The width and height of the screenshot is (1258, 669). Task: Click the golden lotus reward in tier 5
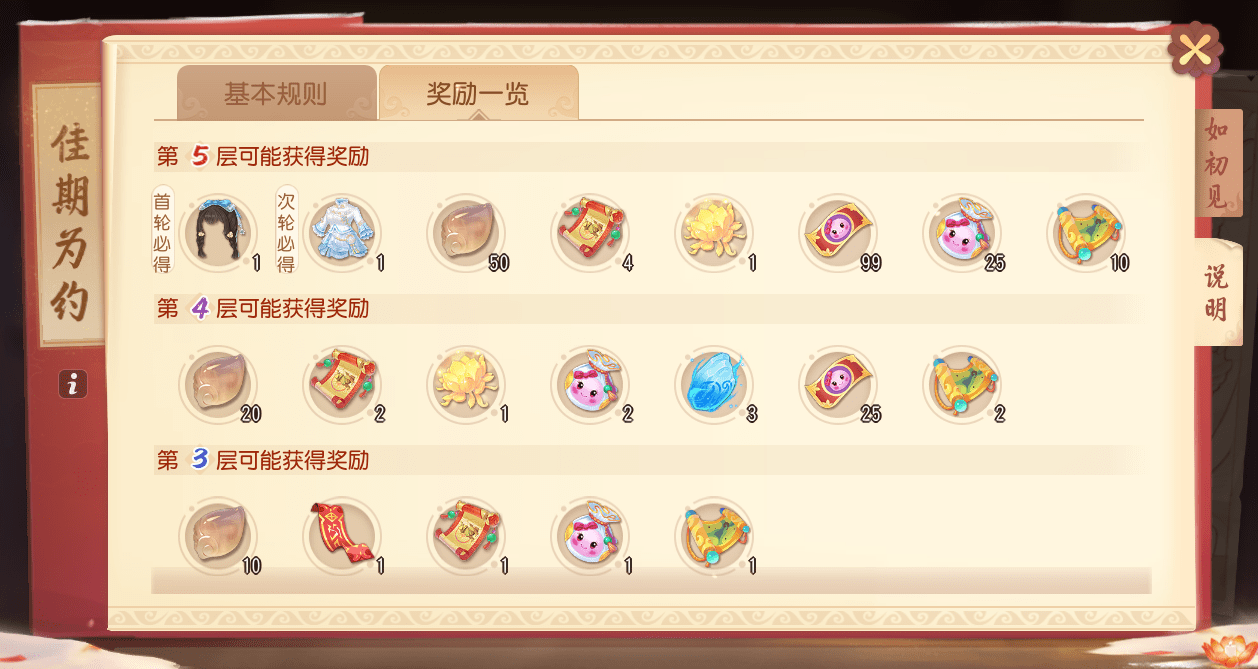pyautogui.click(x=714, y=232)
